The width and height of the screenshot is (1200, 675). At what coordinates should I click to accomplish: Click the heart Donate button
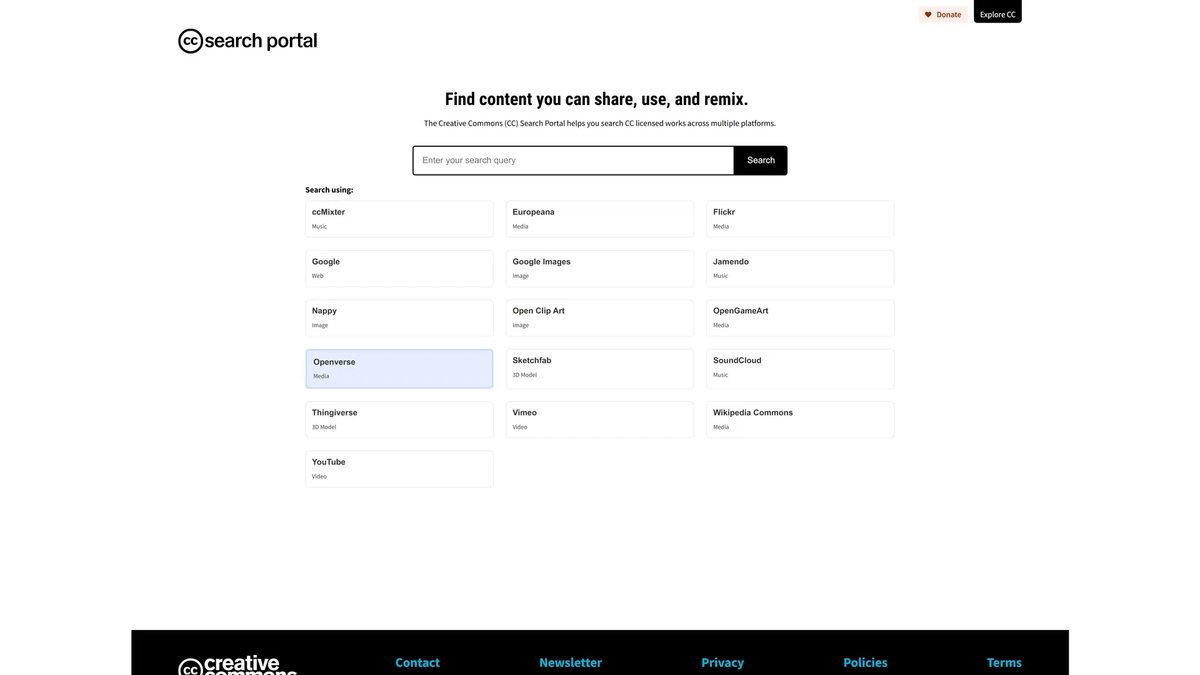(x=942, y=14)
